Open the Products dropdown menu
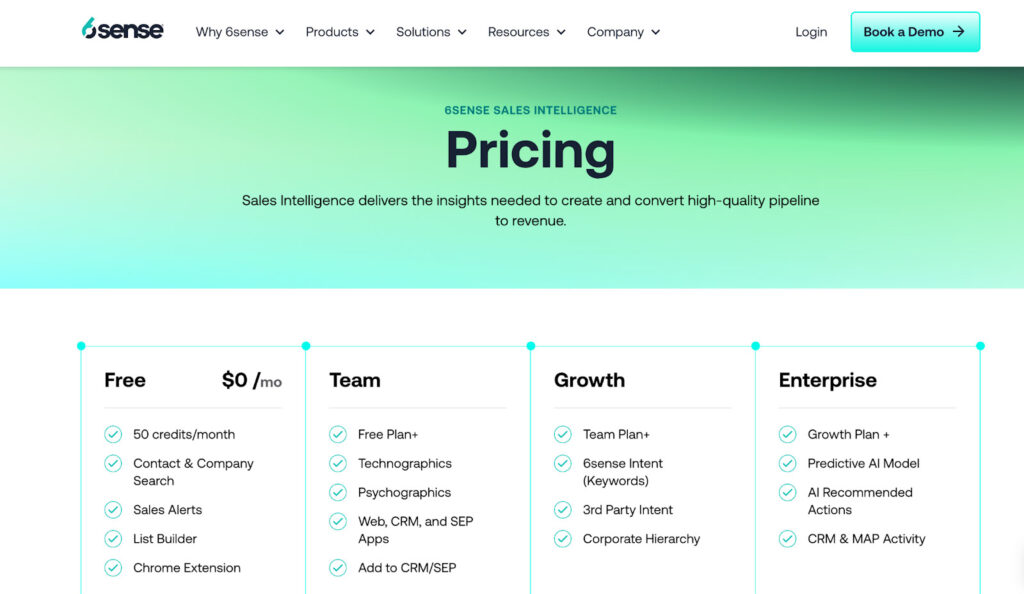The image size is (1024, 594). coord(340,32)
